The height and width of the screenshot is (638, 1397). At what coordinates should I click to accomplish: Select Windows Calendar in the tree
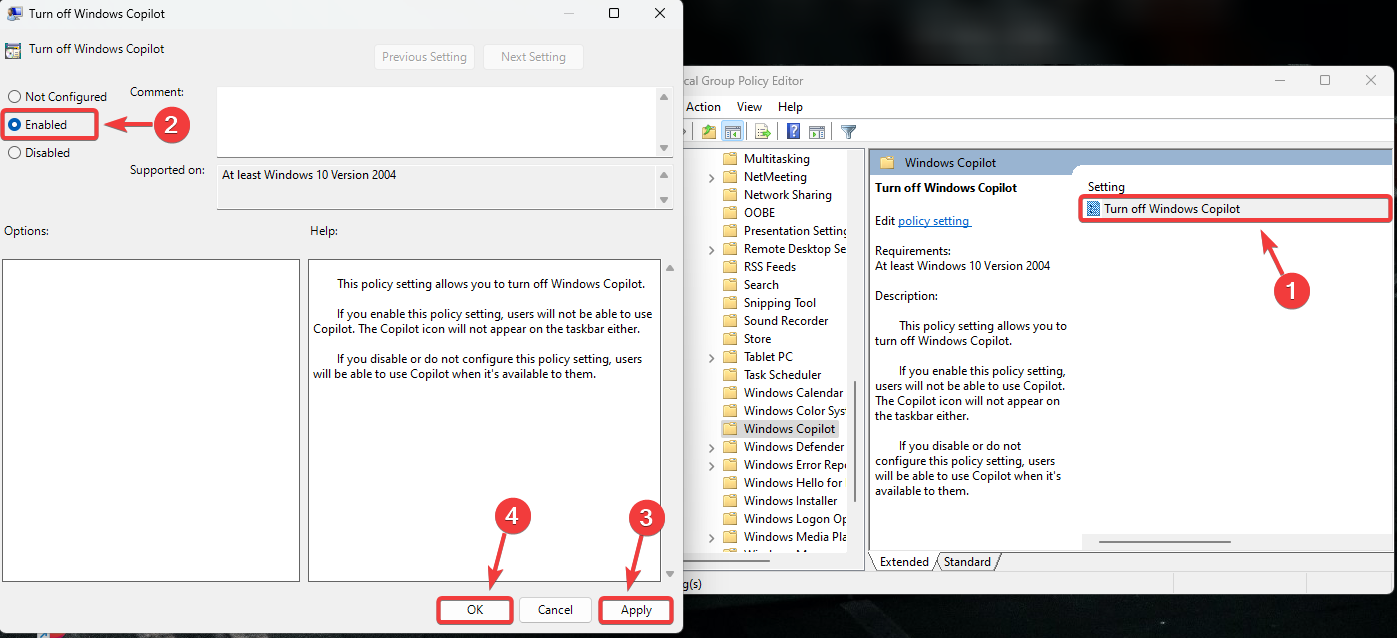(x=793, y=393)
